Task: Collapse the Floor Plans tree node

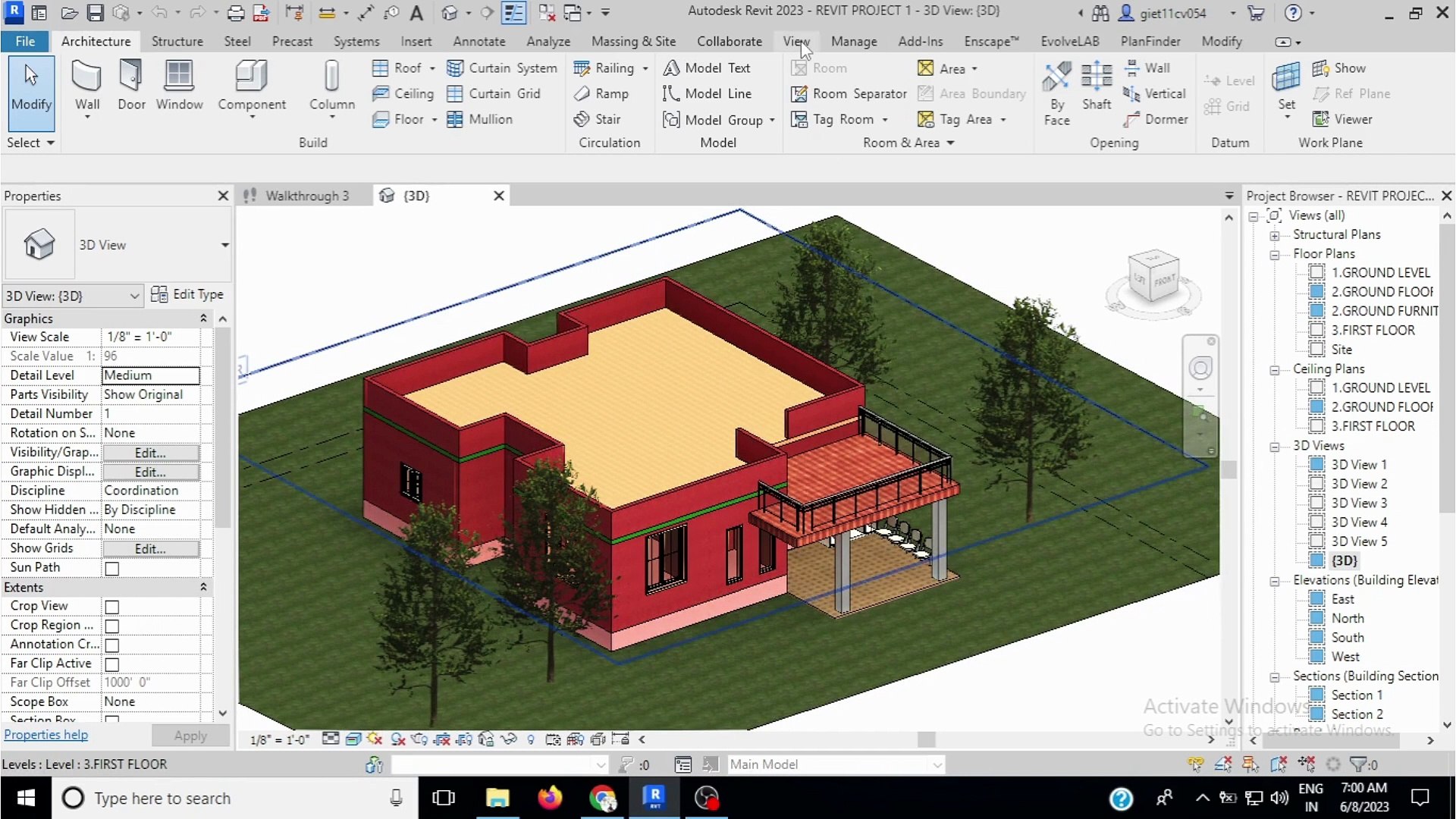Action: click(x=1275, y=255)
